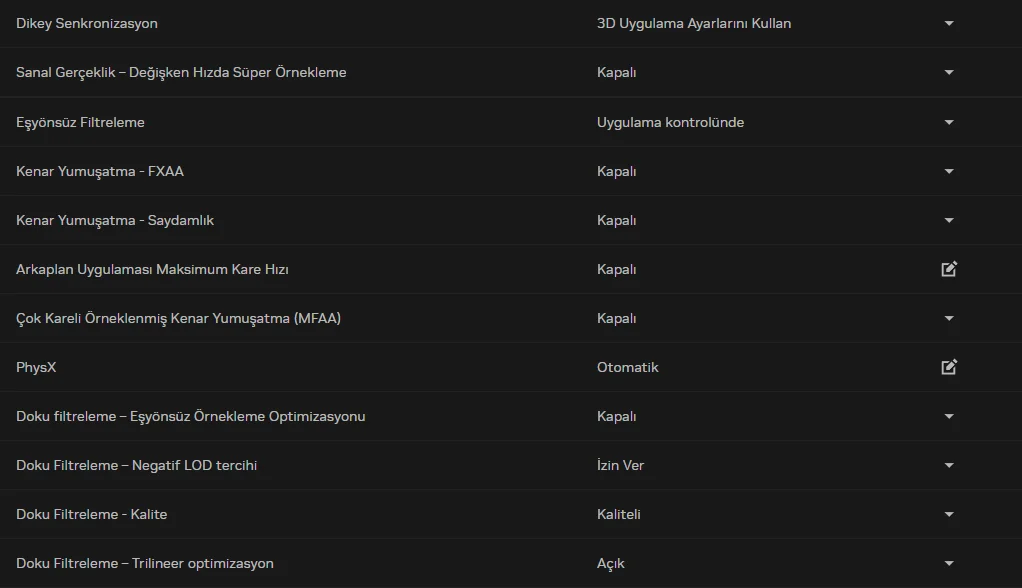Screen dimensions: 1022x588
Task: Click the Otomatik value for PhysX
Action: pos(628,367)
